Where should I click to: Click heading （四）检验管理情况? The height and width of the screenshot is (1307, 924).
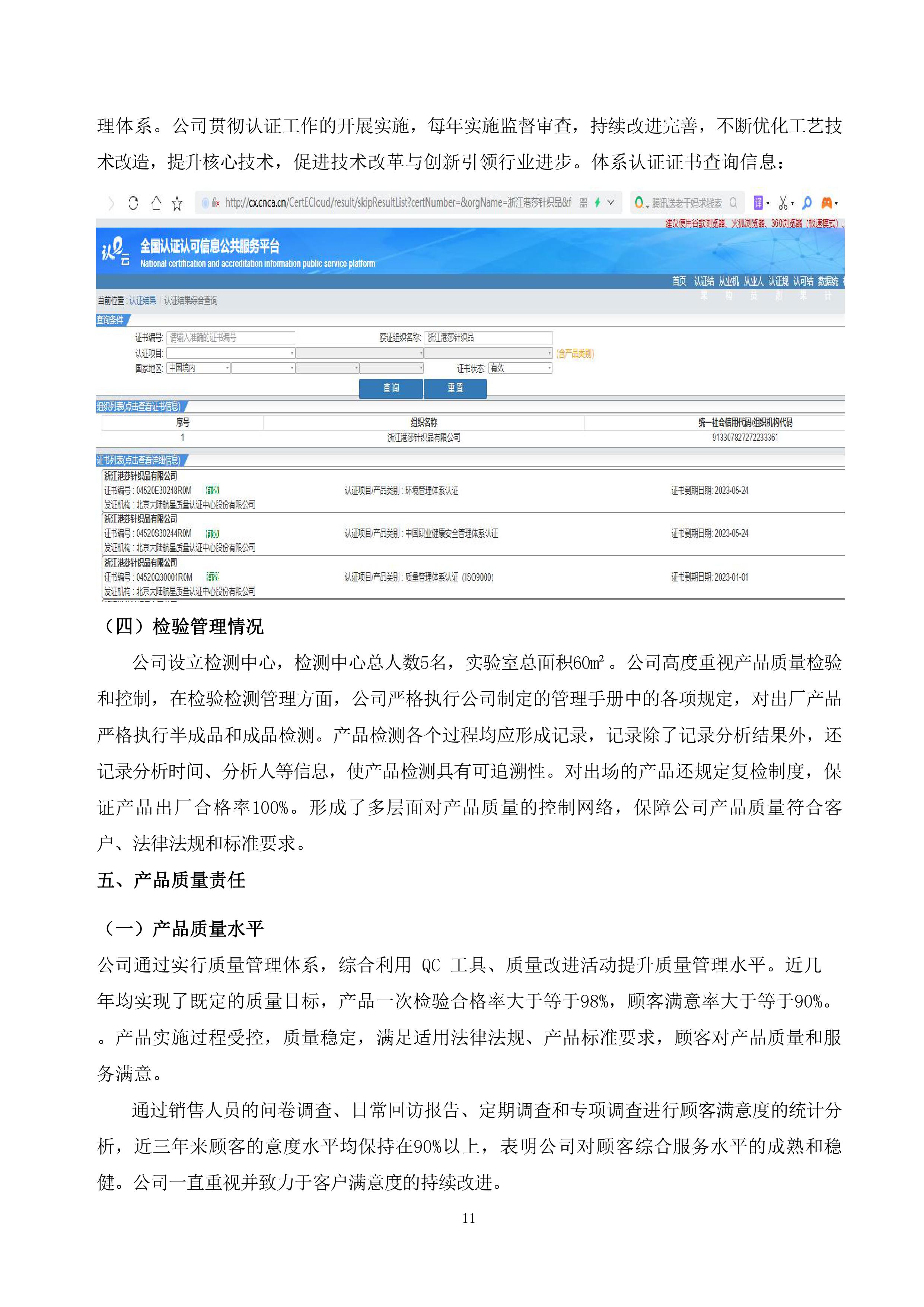[180, 627]
